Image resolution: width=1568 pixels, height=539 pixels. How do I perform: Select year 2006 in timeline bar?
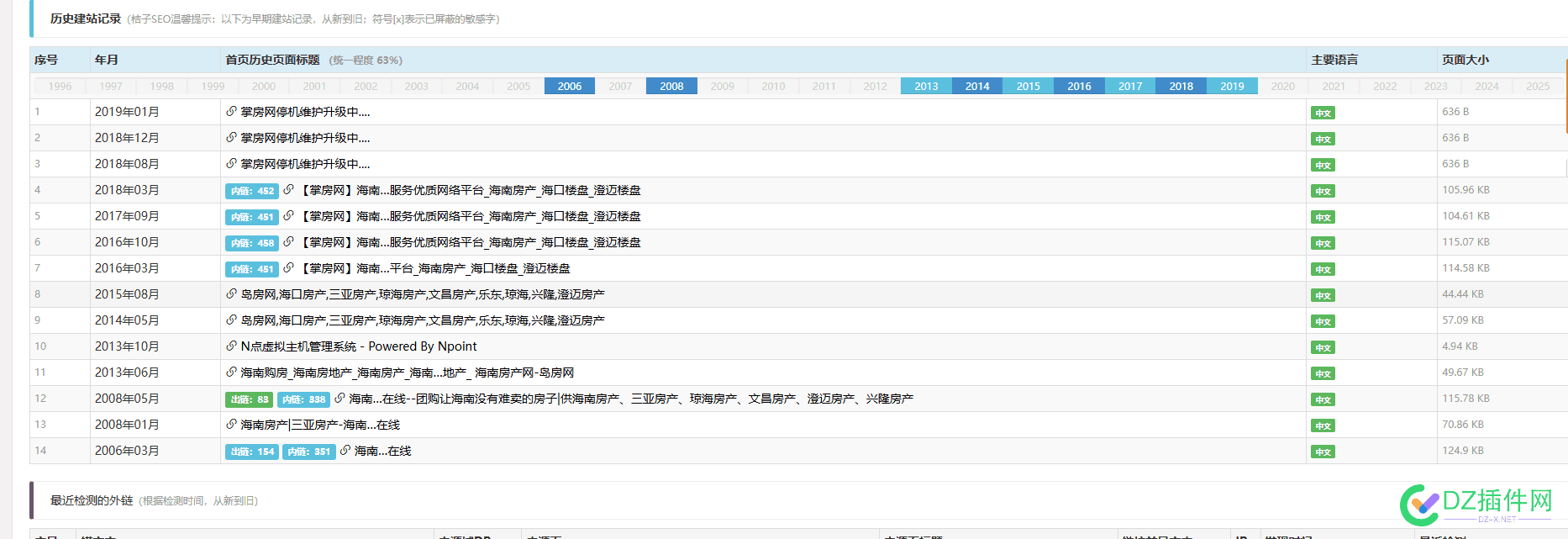570,86
